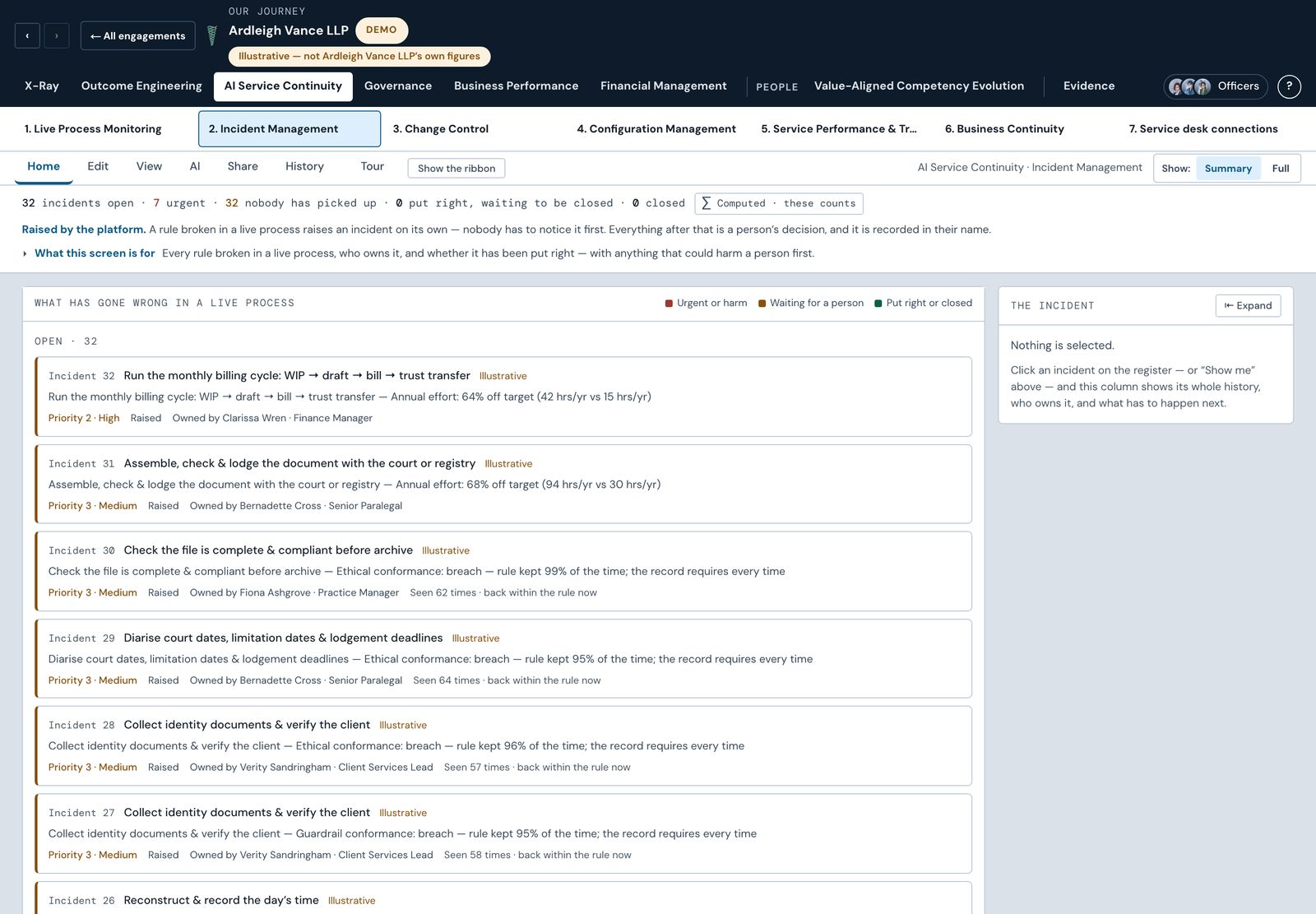Click the DEMO badge

tap(382, 30)
